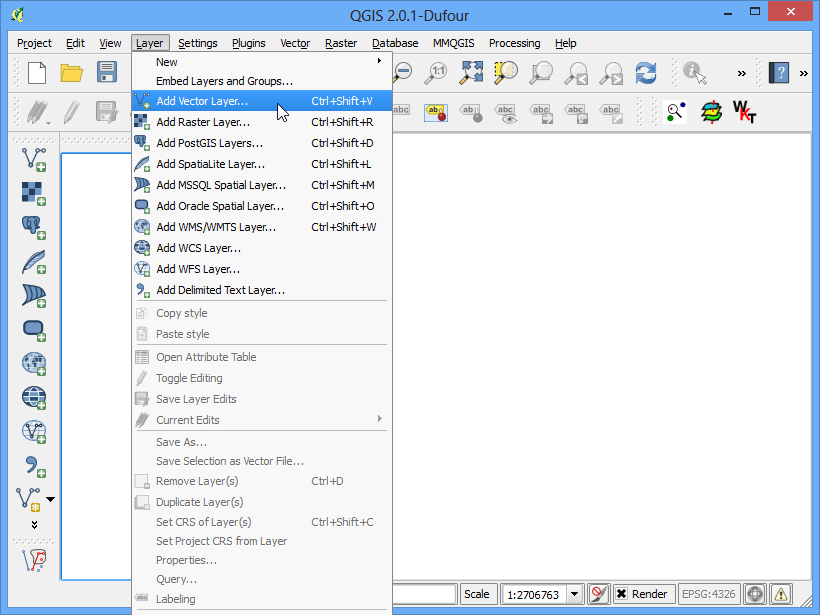The image size is (820, 615).
Task: Click Add WFS Layer icon in side toolbar
Action: pyautogui.click(x=34, y=432)
